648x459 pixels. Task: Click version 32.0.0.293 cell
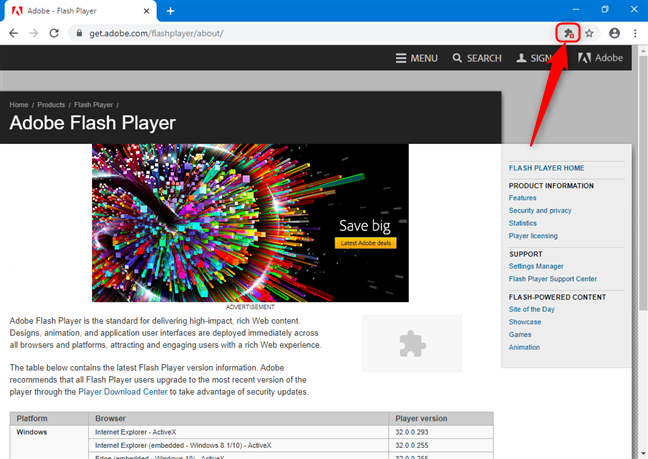click(441, 432)
